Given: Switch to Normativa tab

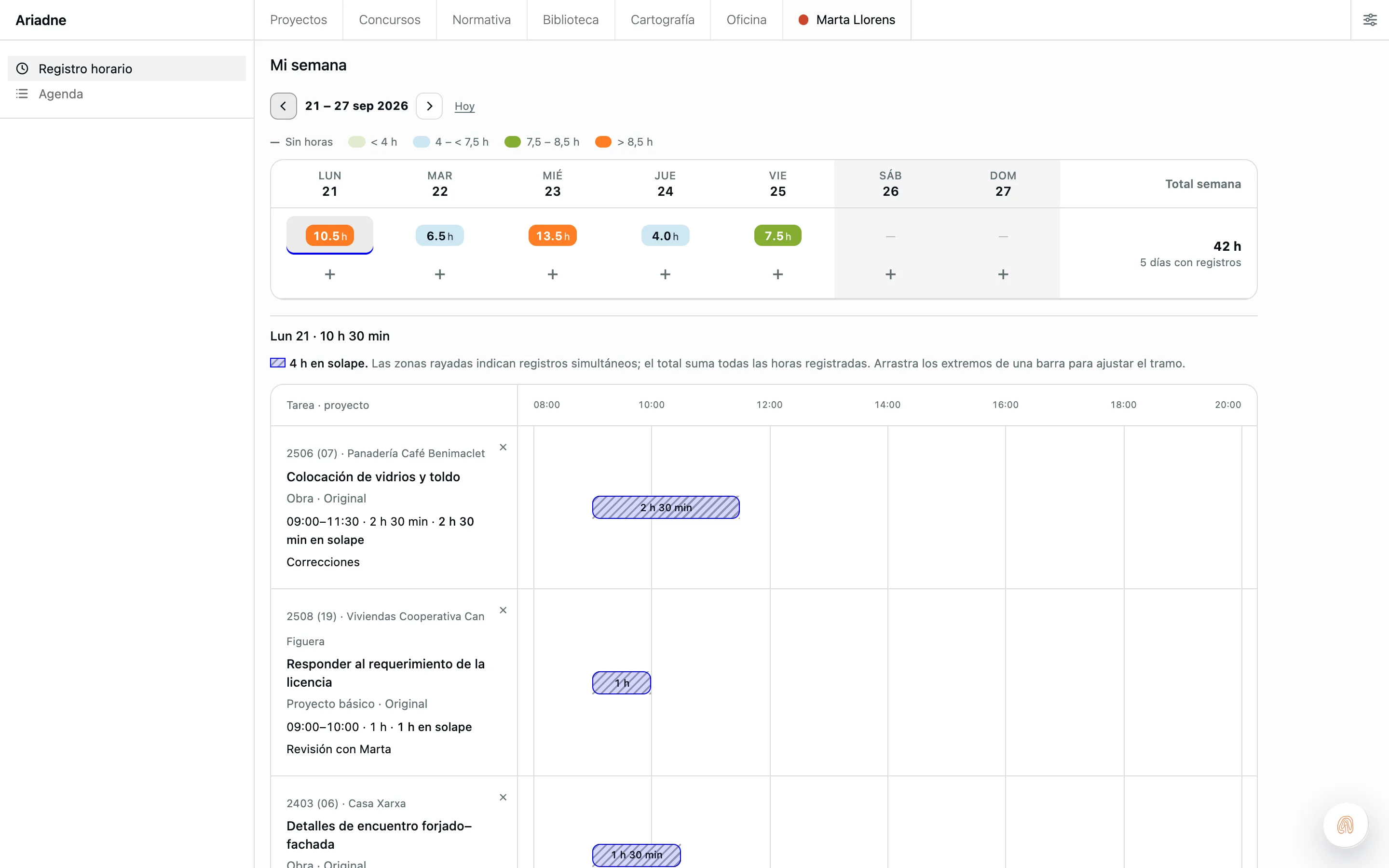Looking at the screenshot, I should click(481, 20).
